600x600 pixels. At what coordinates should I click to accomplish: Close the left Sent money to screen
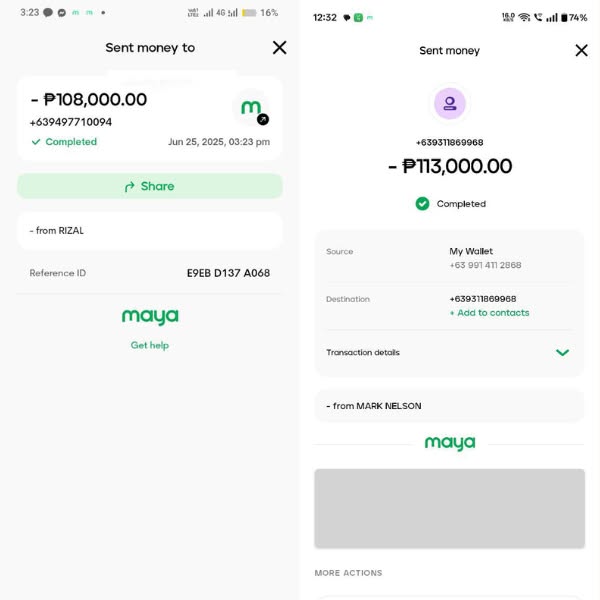[x=280, y=48]
